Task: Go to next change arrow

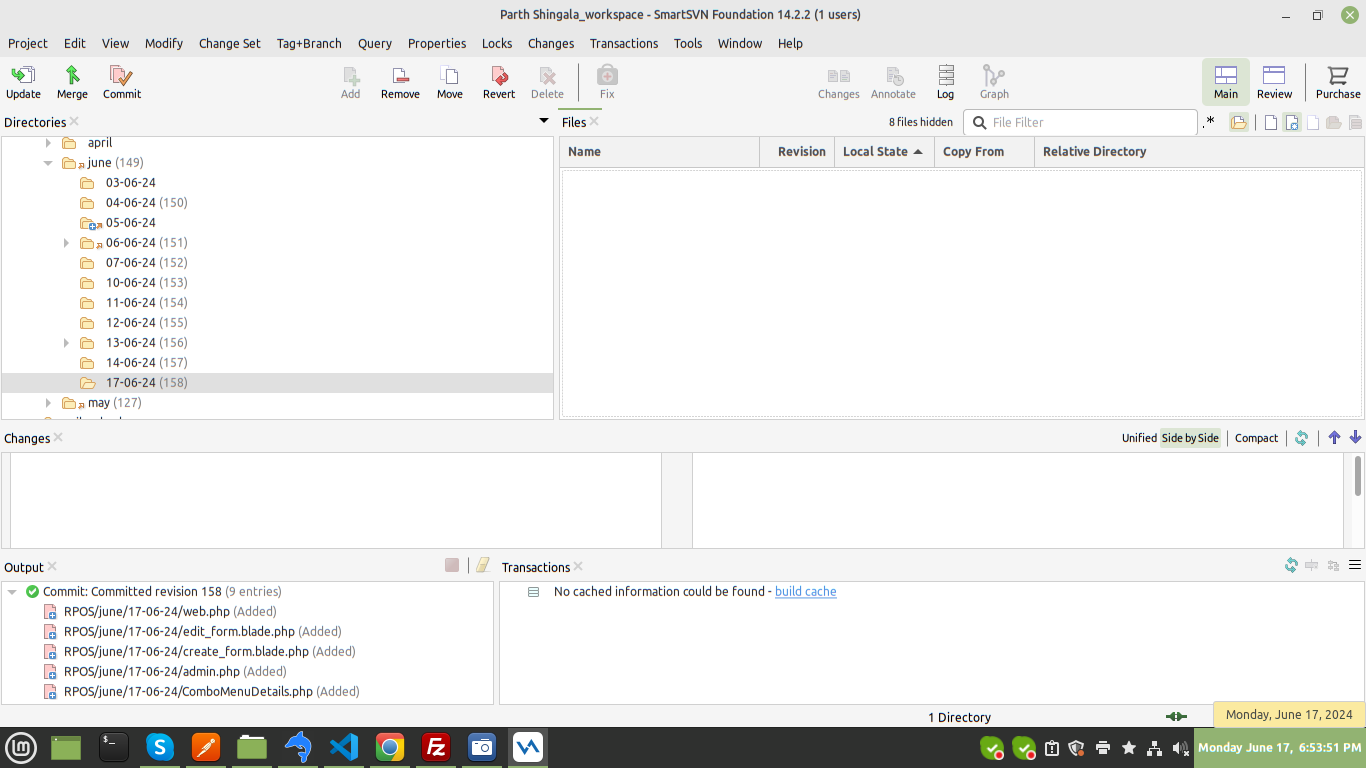Action: tap(1355, 438)
